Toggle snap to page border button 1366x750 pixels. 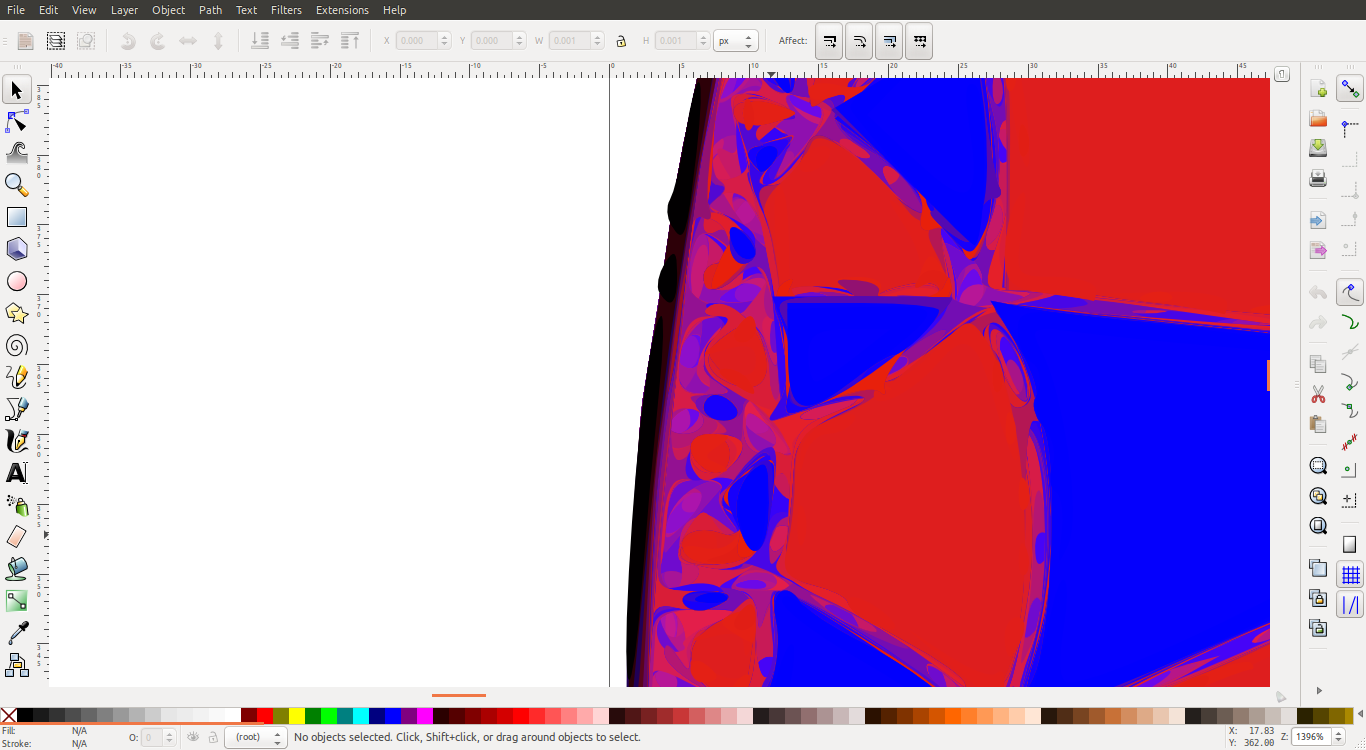[x=1350, y=545]
